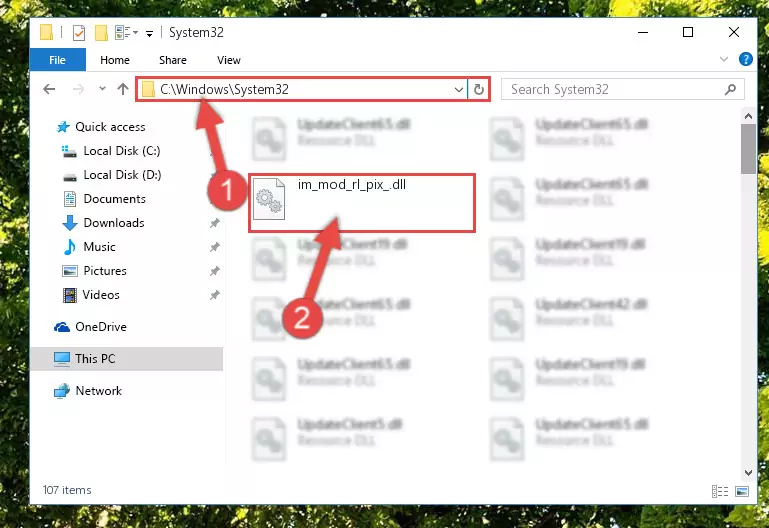Image resolution: width=769 pixels, height=528 pixels.
Task: Click the pin icon next to Music
Action: pyautogui.click(x=214, y=247)
